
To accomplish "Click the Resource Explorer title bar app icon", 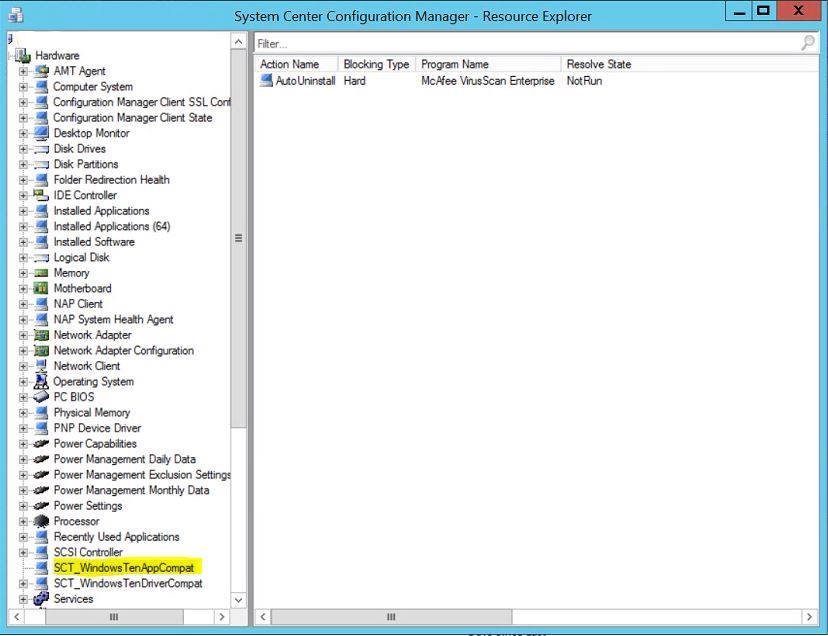I will [16, 15].
